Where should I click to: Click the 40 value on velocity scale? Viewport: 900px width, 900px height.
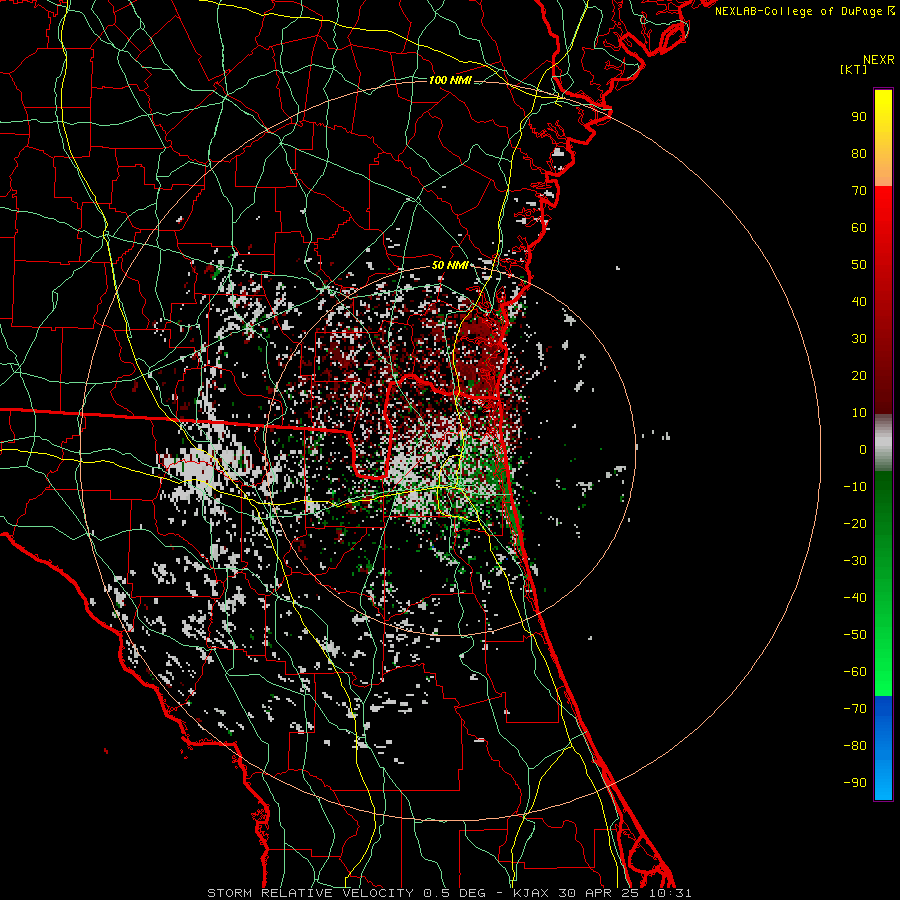click(859, 302)
